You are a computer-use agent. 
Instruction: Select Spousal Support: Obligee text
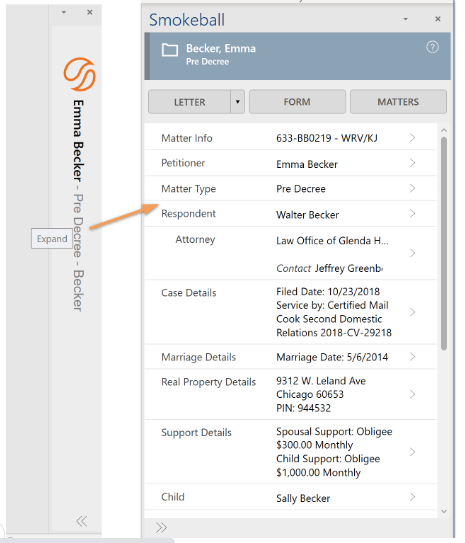pos(334,431)
